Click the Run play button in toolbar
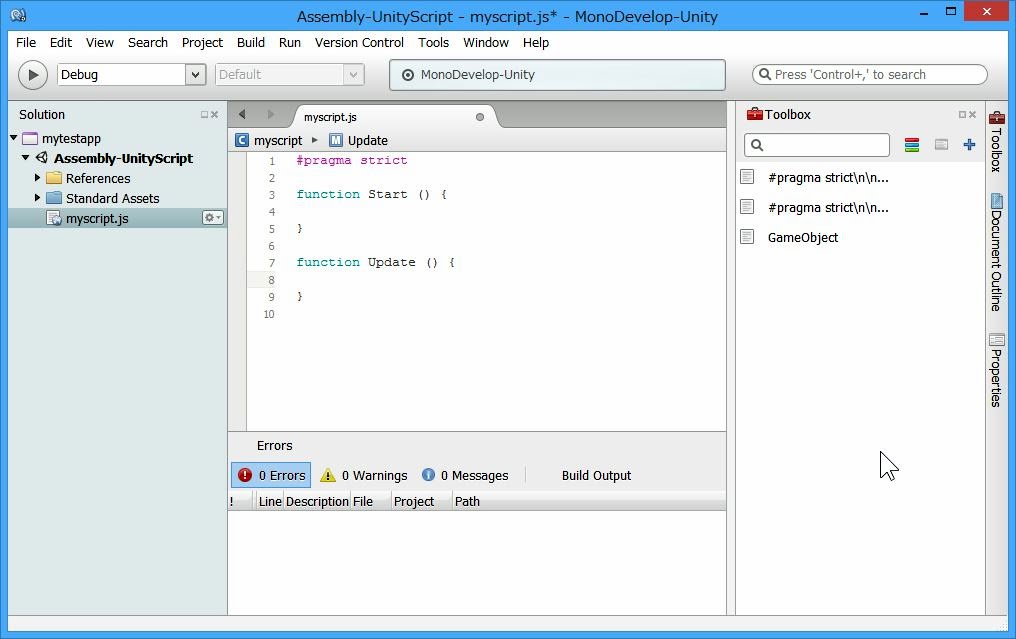The width and height of the screenshot is (1016, 639). point(33,75)
